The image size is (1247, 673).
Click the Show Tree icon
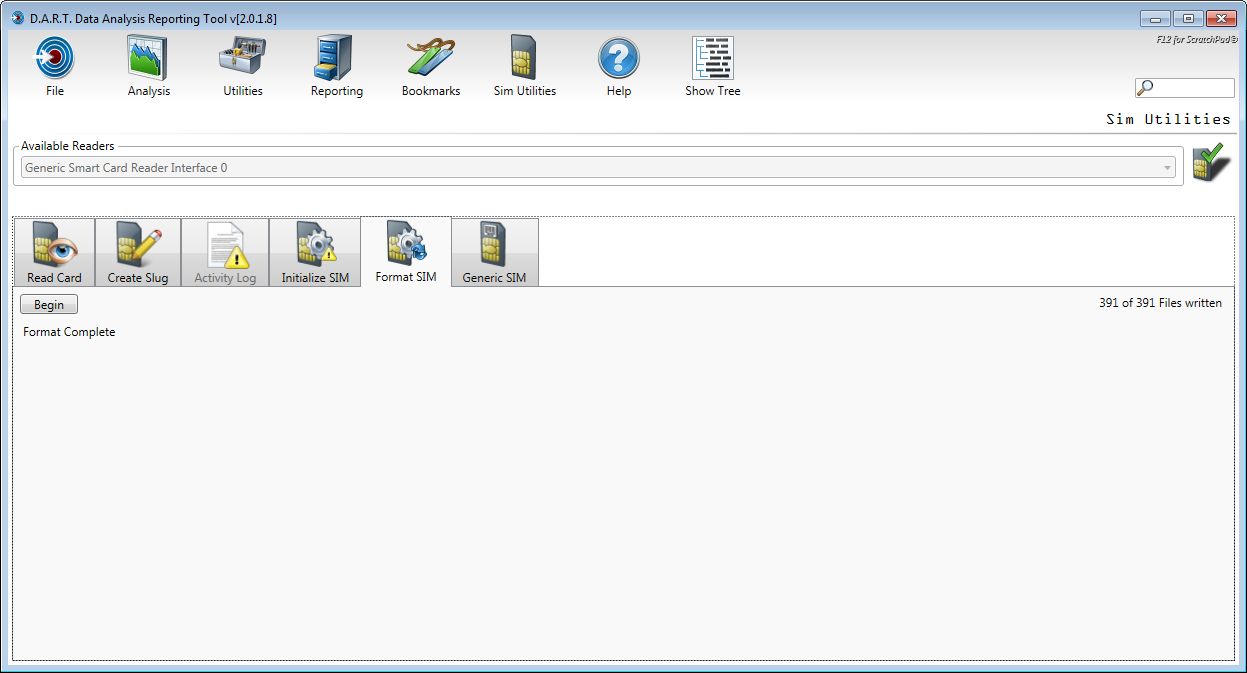(713, 58)
